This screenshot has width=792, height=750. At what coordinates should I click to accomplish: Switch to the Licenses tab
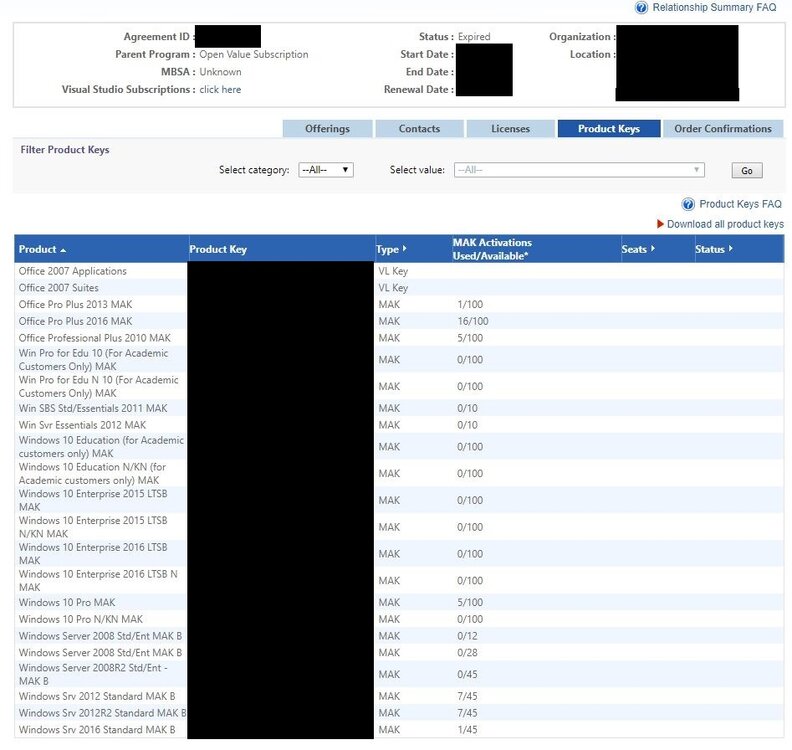510,129
